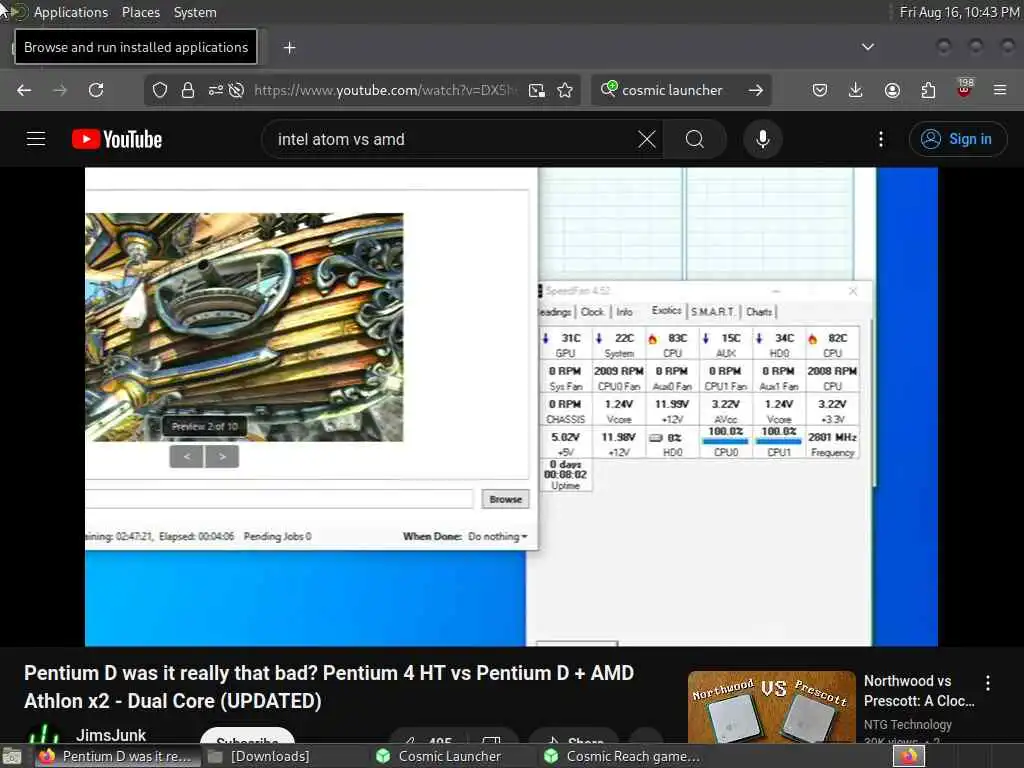The width and height of the screenshot is (1024, 768).
Task: Expand the list all tabs dropdown
Action: (x=867, y=47)
